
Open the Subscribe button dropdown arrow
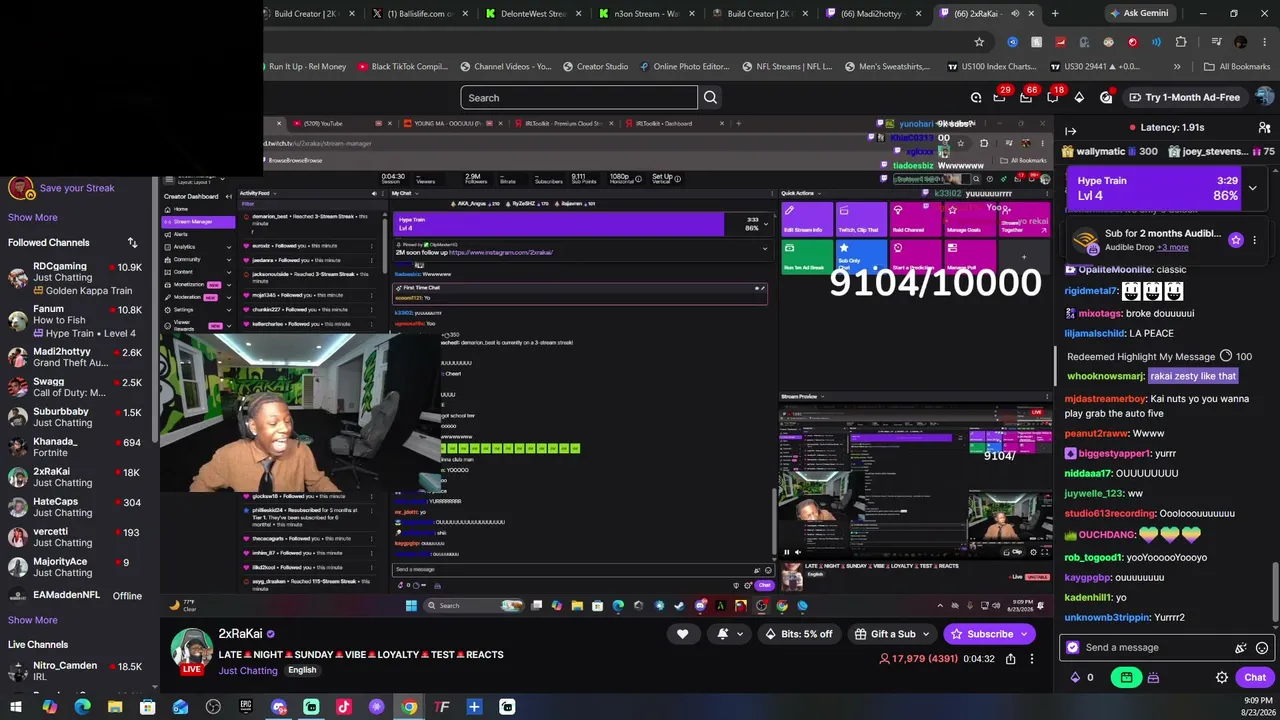click(1024, 634)
